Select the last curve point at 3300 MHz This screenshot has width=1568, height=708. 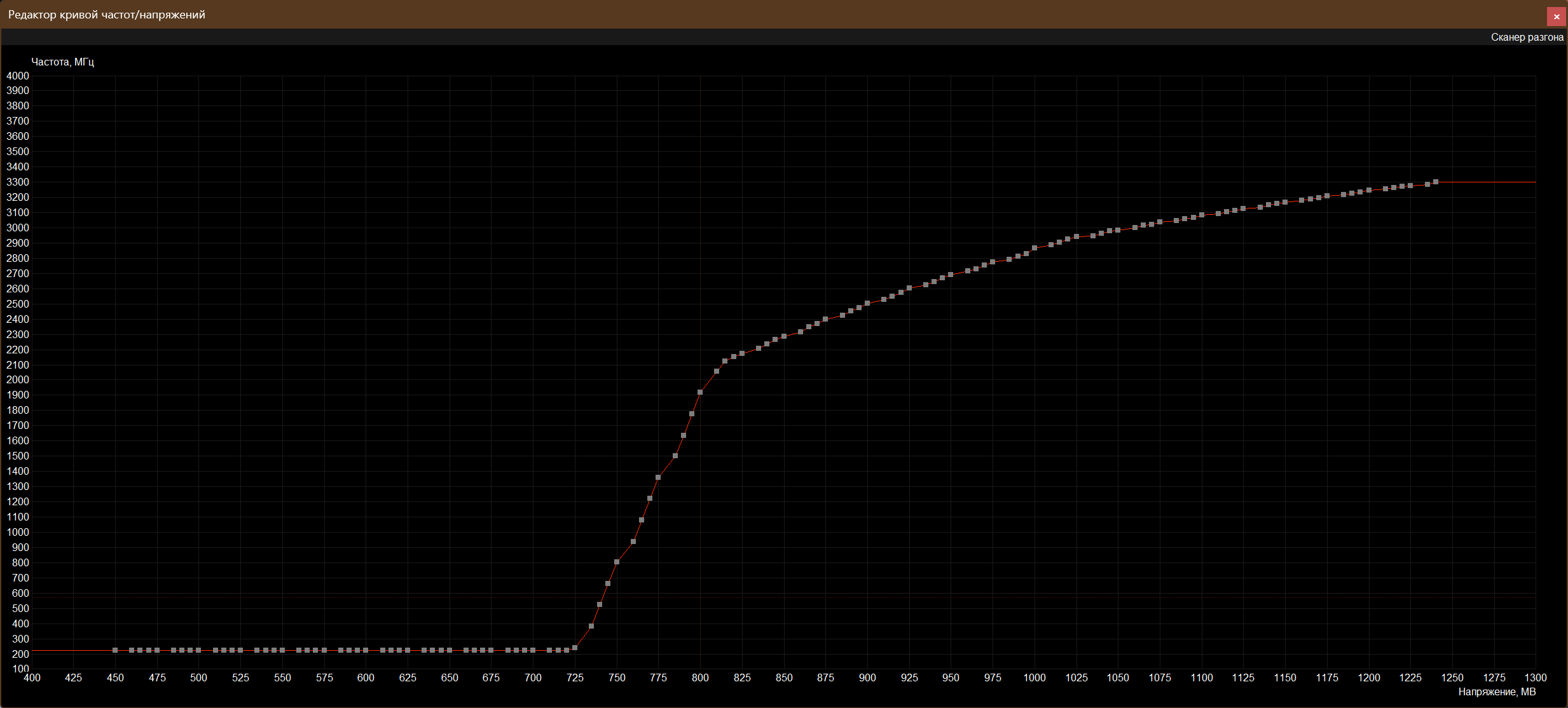pos(1436,182)
